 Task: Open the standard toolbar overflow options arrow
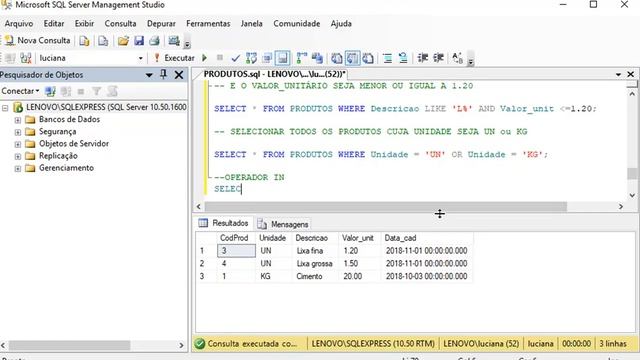click(x=187, y=43)
